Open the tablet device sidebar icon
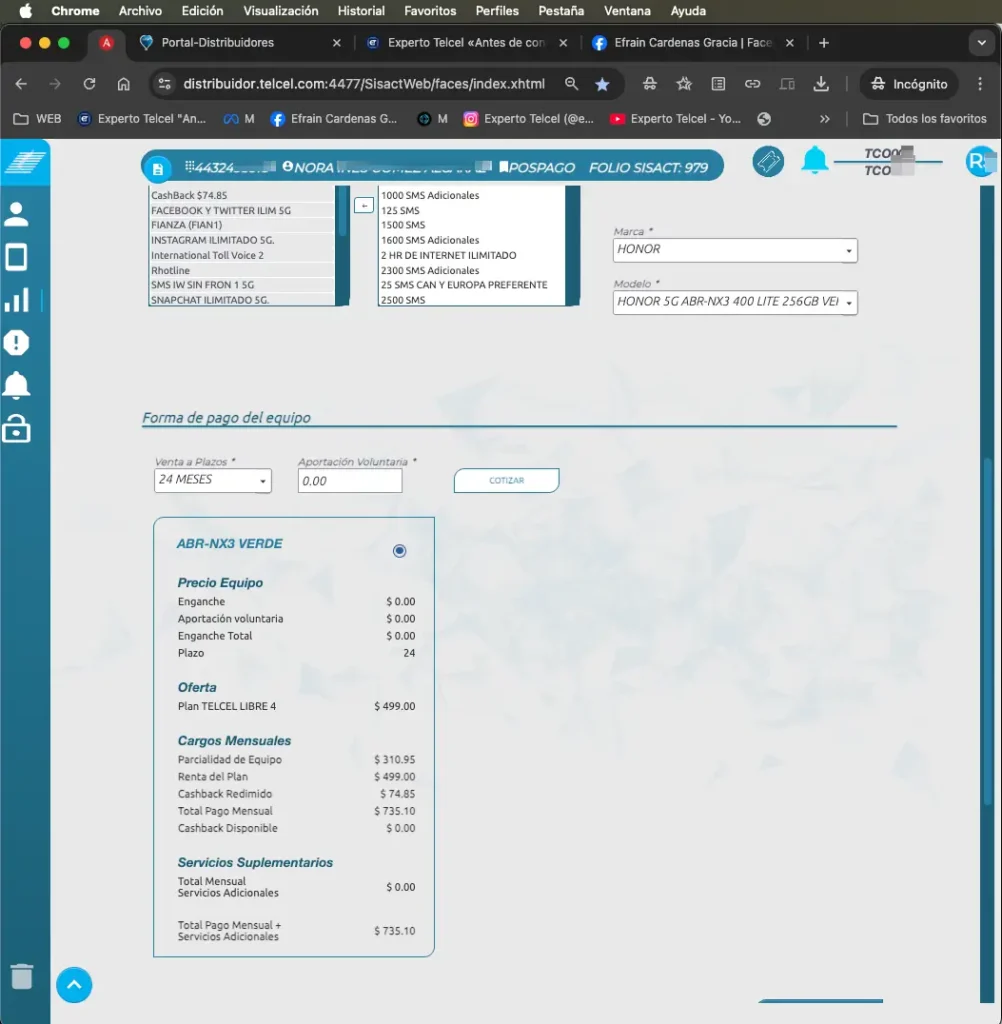This screenshot has height=1024, width=1002. [16, 257]
